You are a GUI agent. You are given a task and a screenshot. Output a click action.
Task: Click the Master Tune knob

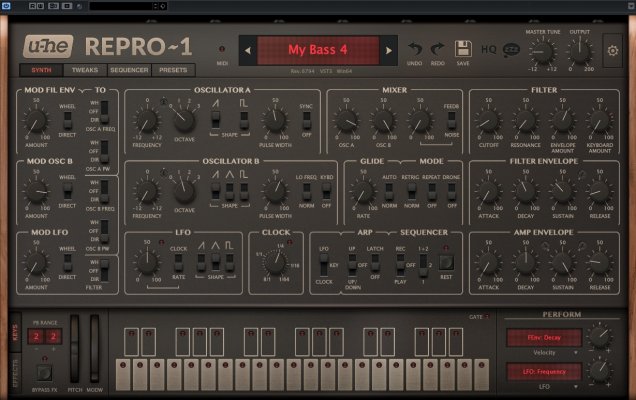pos(543,52)
